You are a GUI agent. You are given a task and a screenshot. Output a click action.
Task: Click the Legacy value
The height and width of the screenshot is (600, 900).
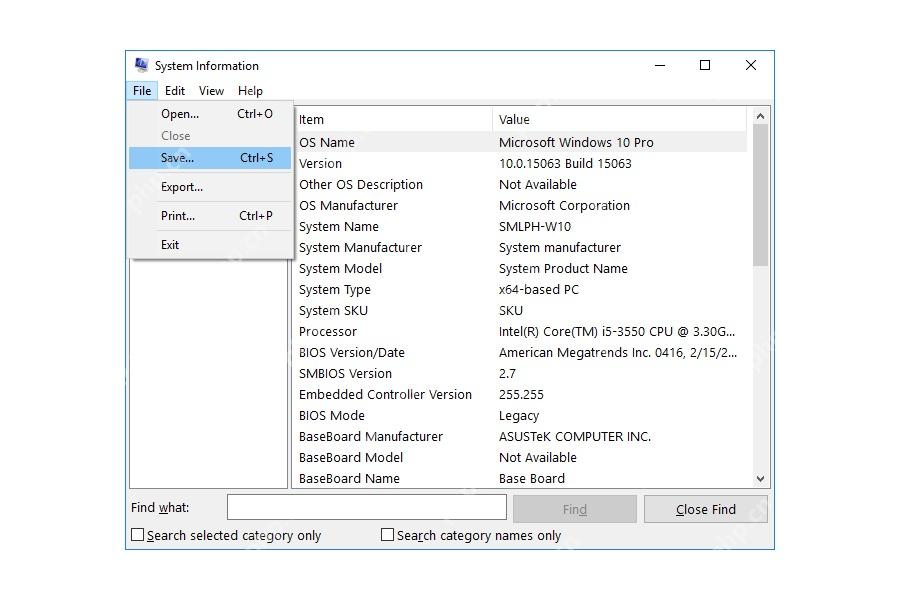pos(519,416)
